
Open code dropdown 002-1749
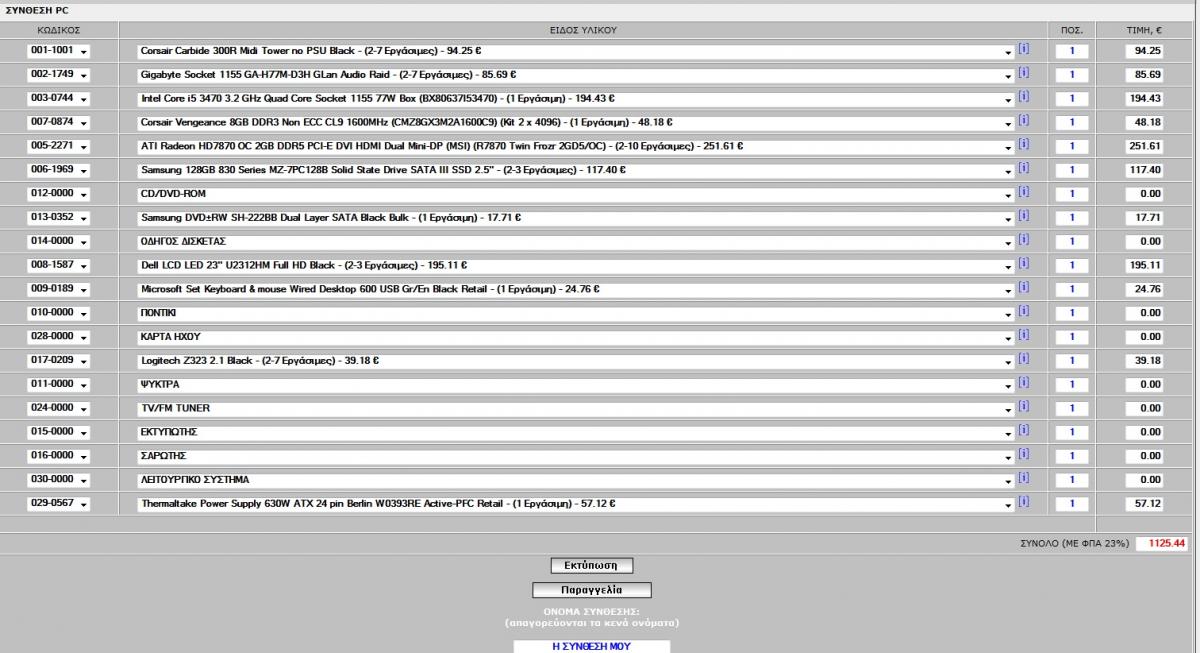(x=59, y=75)
